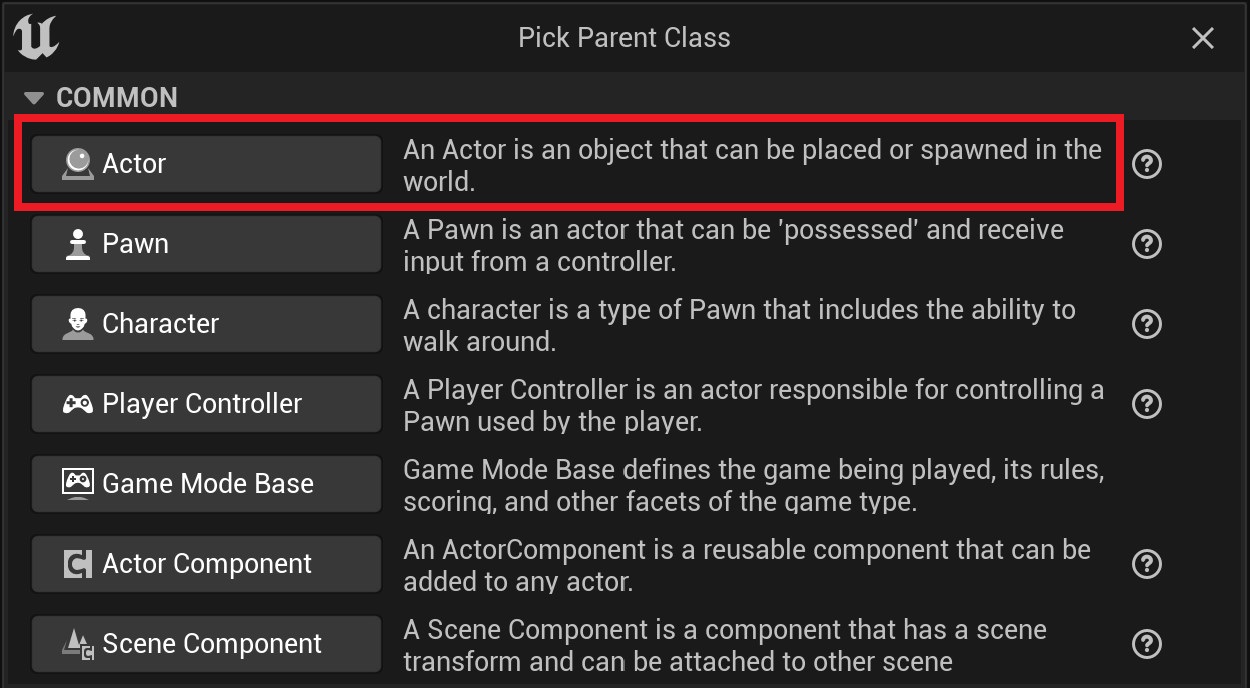Open help for the Pawn class
Screen dimensions: 1250x688
click(x=1147, y=244)
